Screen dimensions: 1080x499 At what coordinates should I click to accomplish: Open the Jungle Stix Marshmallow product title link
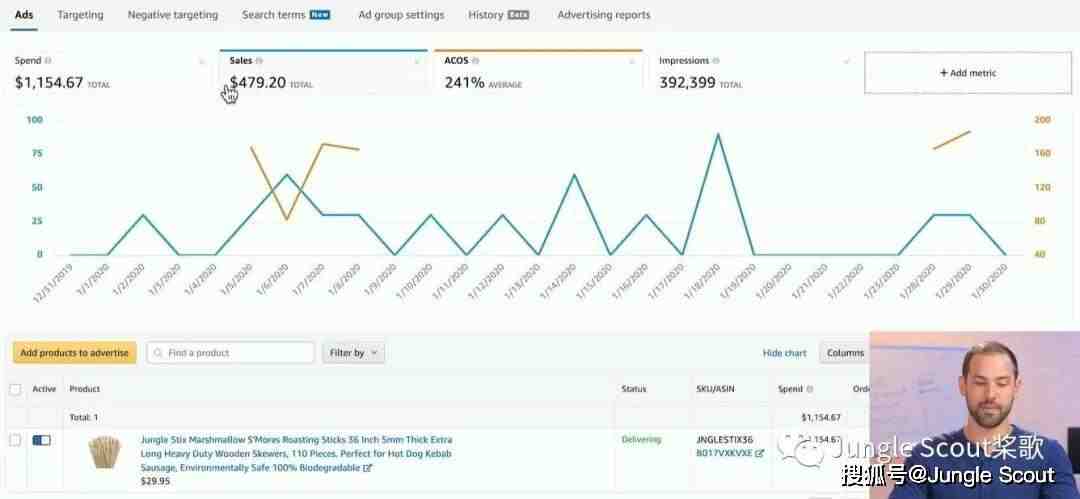tap(296, 454)
